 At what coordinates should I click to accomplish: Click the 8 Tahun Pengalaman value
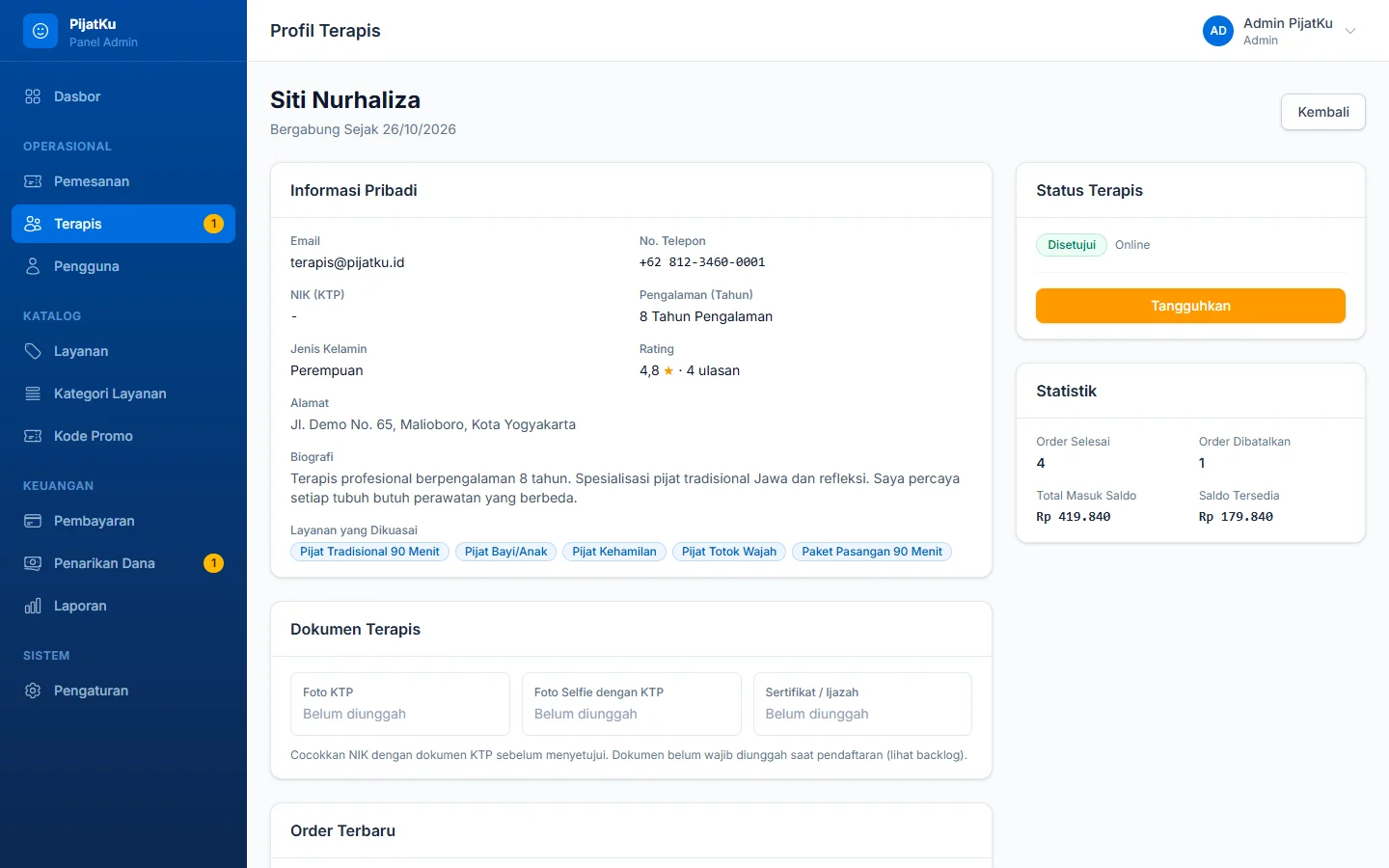pos(706,316)
